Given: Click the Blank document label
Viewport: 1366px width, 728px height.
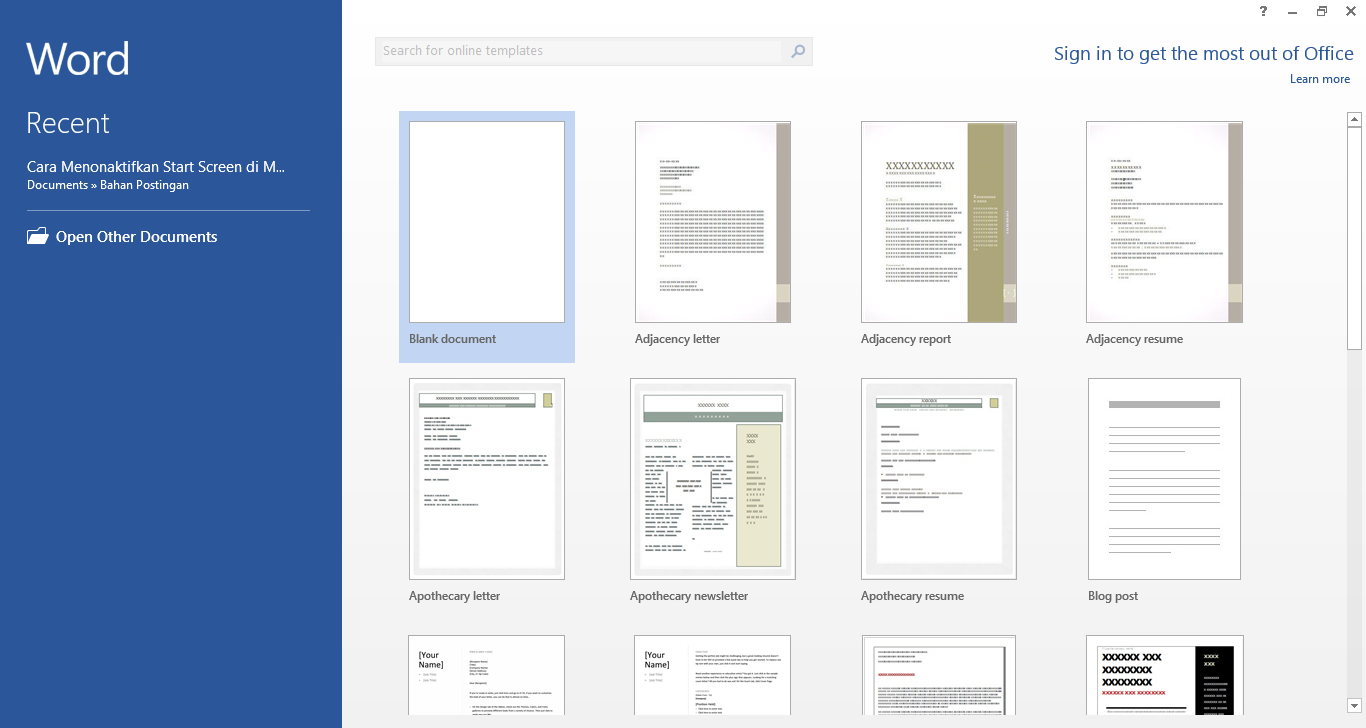Looking at the screenshot, I should (452, 339).
